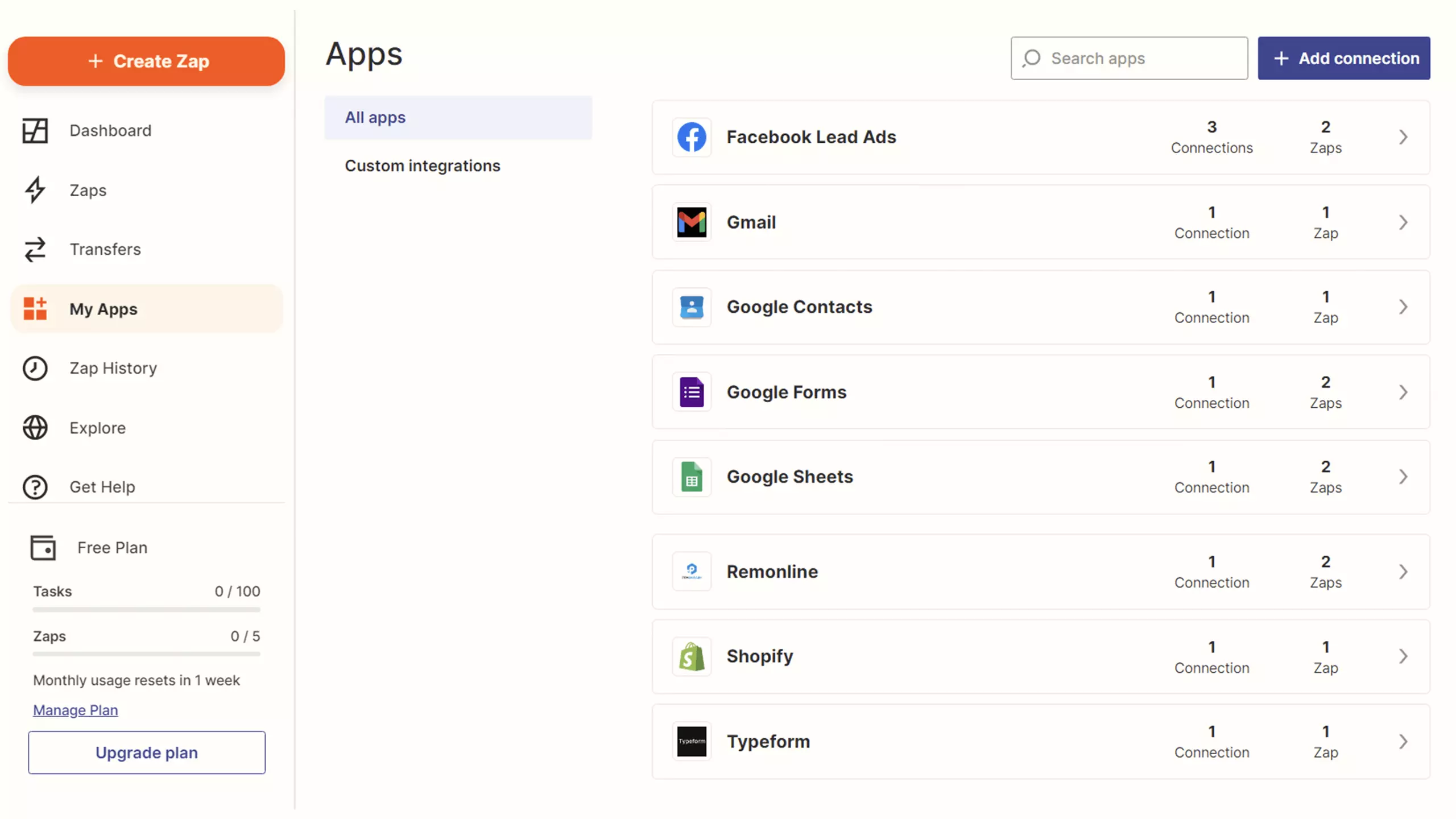
Task: Click the Typeform app name
Action: point(768,742)
